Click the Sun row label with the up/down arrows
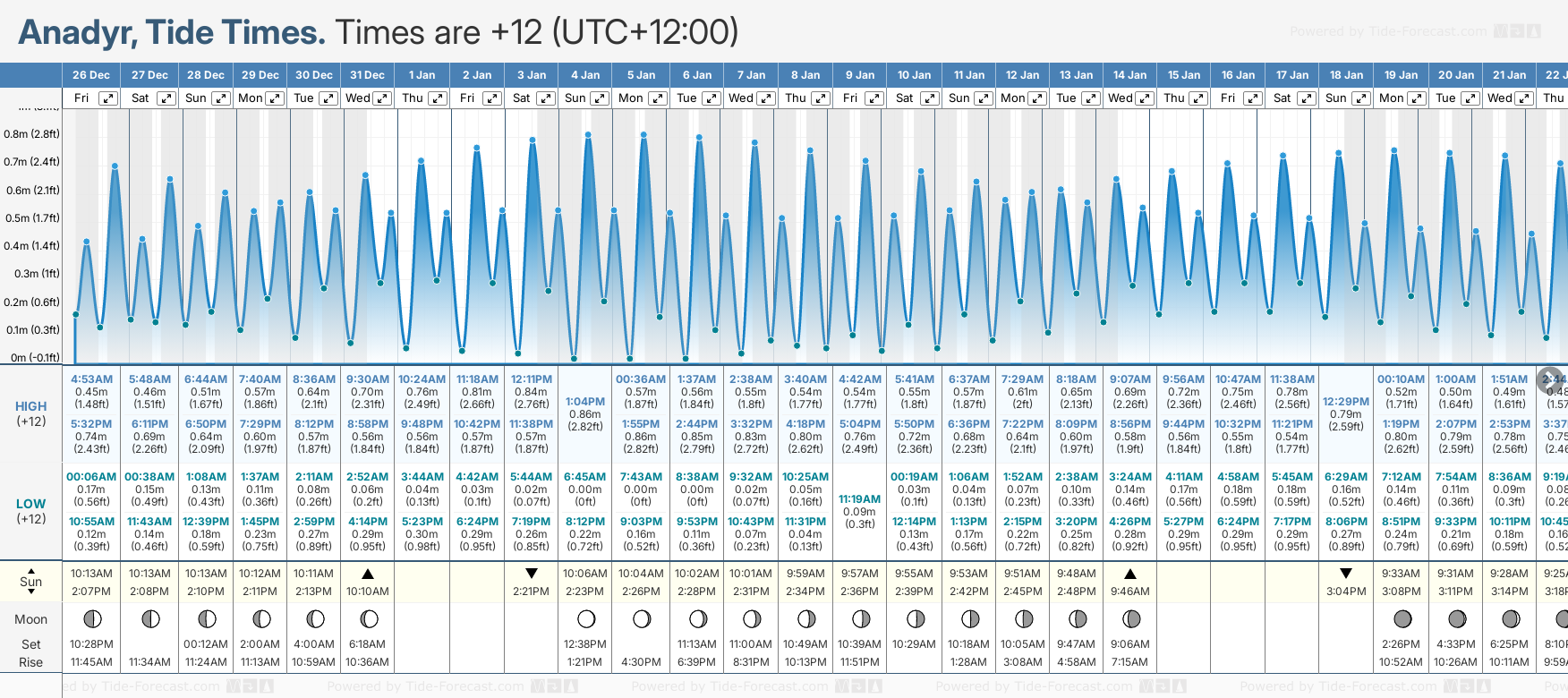 point(31,582)
